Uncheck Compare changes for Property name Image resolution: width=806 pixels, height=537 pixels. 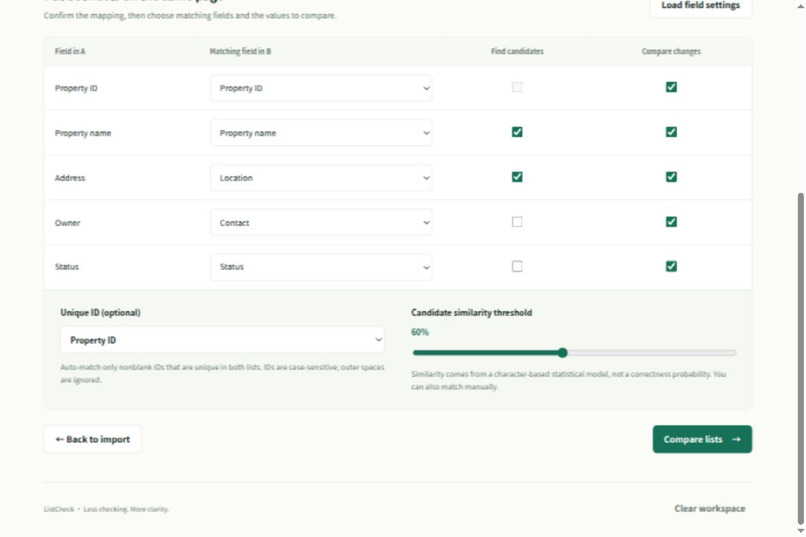click(x=671, y=132)
